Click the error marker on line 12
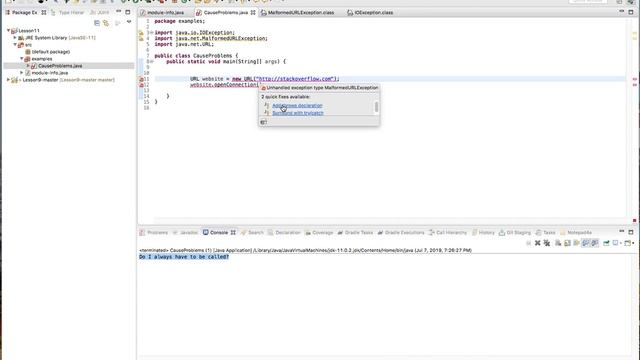Screen dimensions: 640x360 (141, 85)
